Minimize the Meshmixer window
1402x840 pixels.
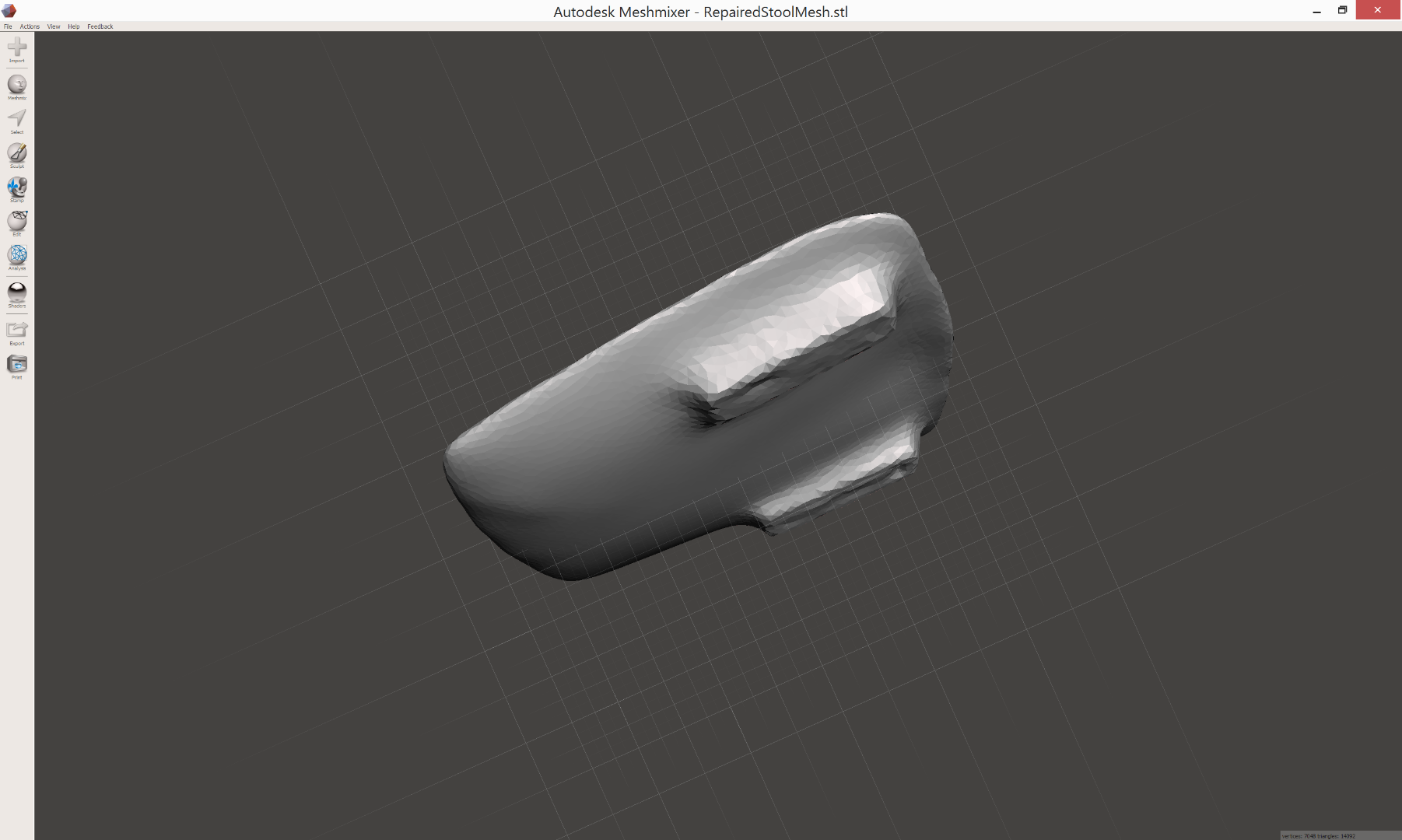tap(1316, 11)
